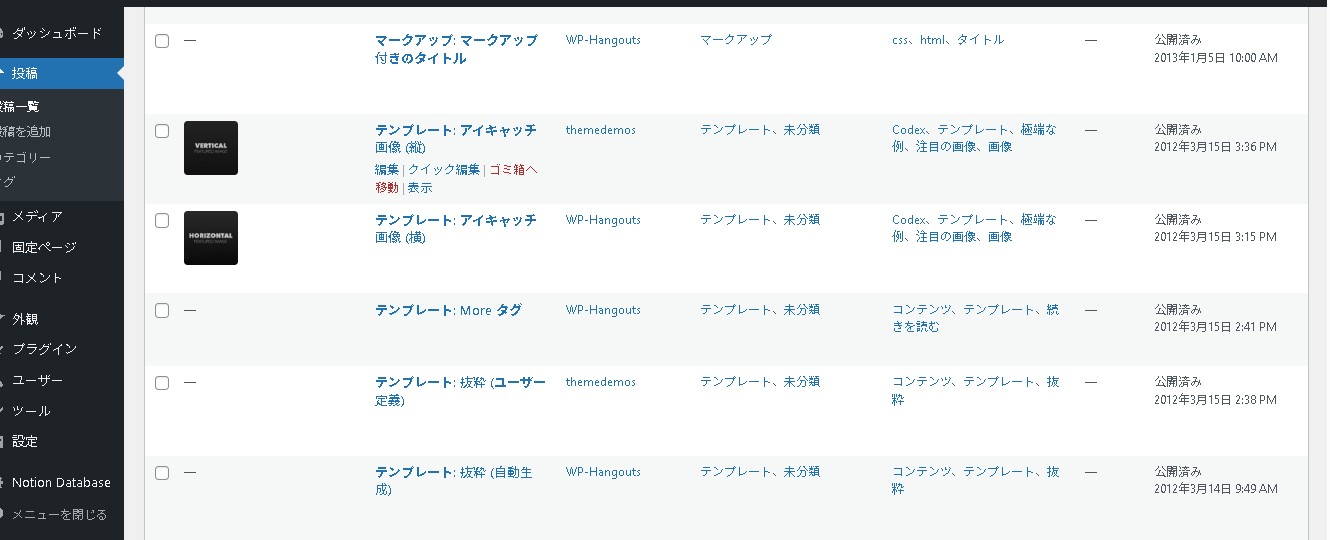Collapse the menu via メニューを閉じる

(x=59, y=514)
